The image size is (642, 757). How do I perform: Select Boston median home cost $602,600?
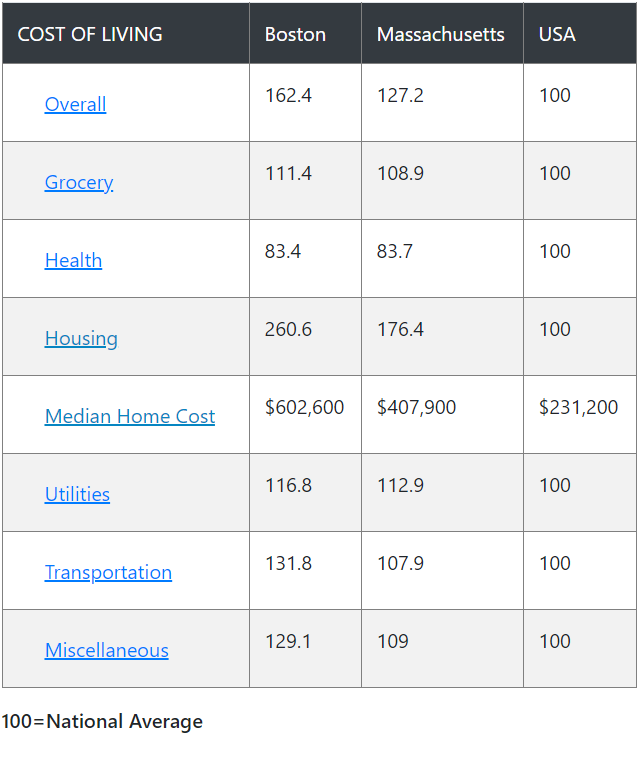click(x=304, y=407)
